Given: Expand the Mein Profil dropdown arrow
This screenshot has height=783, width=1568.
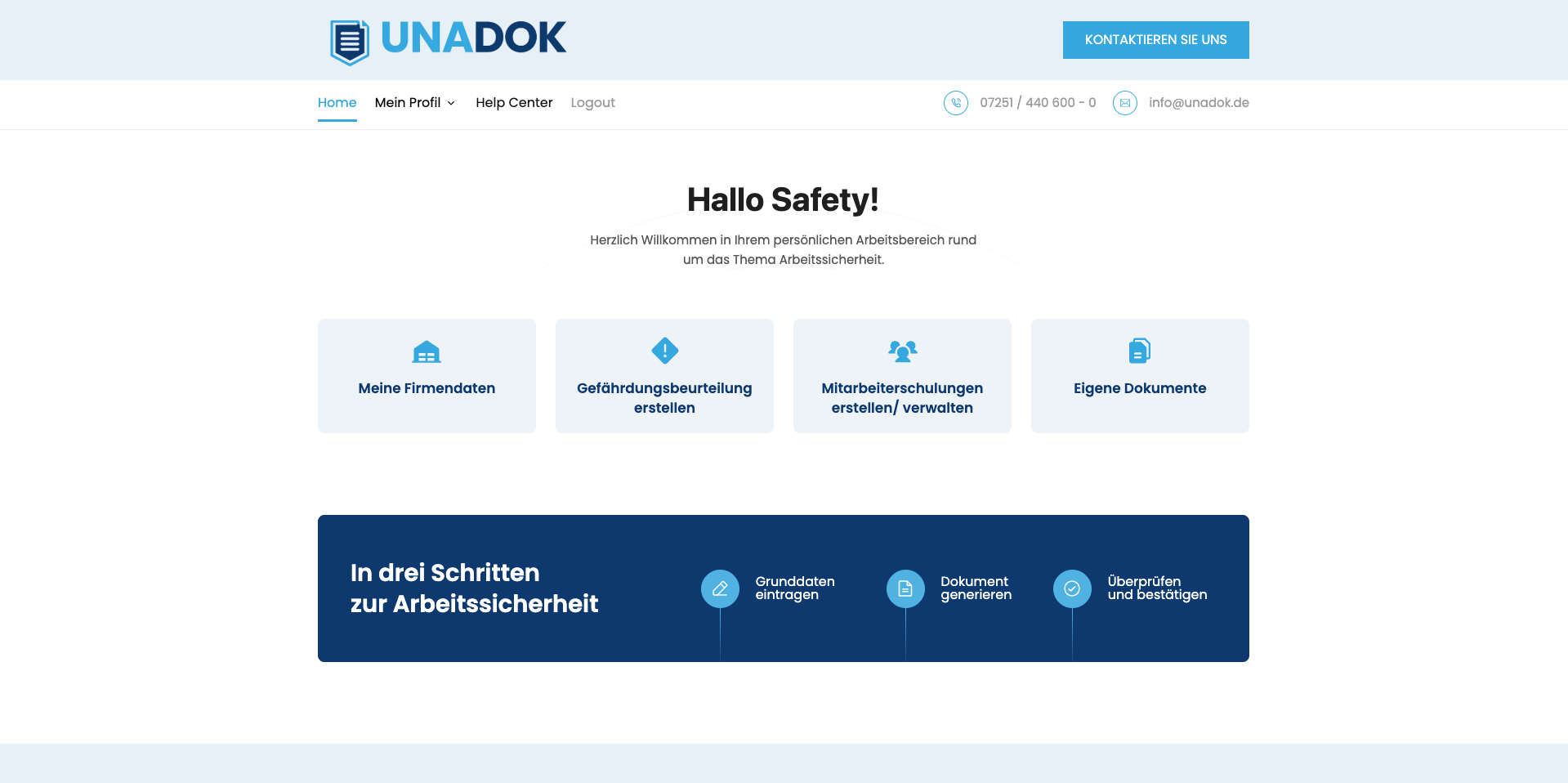Looking at the screenshot, I should 451,104.
